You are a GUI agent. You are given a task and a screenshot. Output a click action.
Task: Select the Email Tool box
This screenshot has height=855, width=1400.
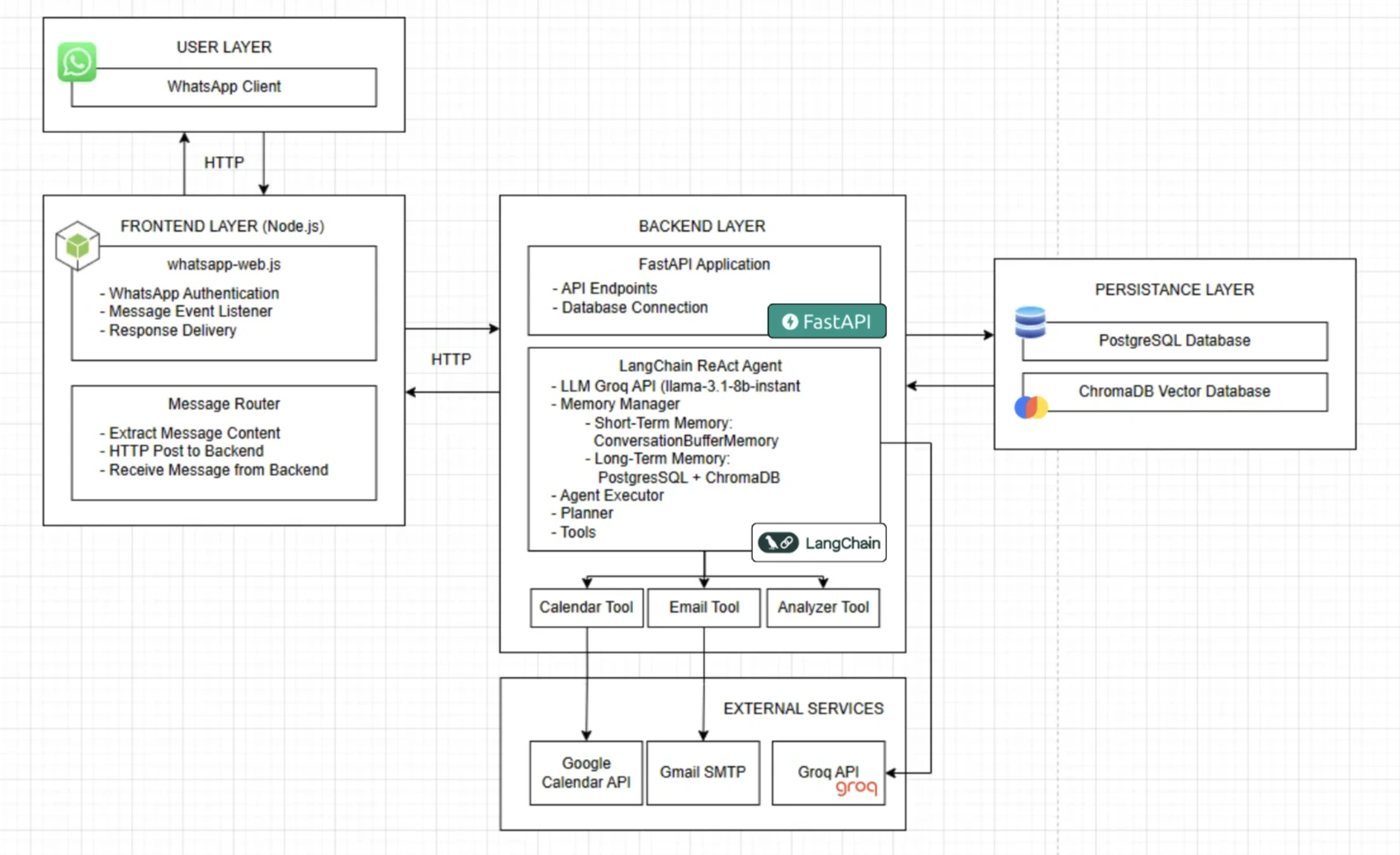(x=704, y=607)
